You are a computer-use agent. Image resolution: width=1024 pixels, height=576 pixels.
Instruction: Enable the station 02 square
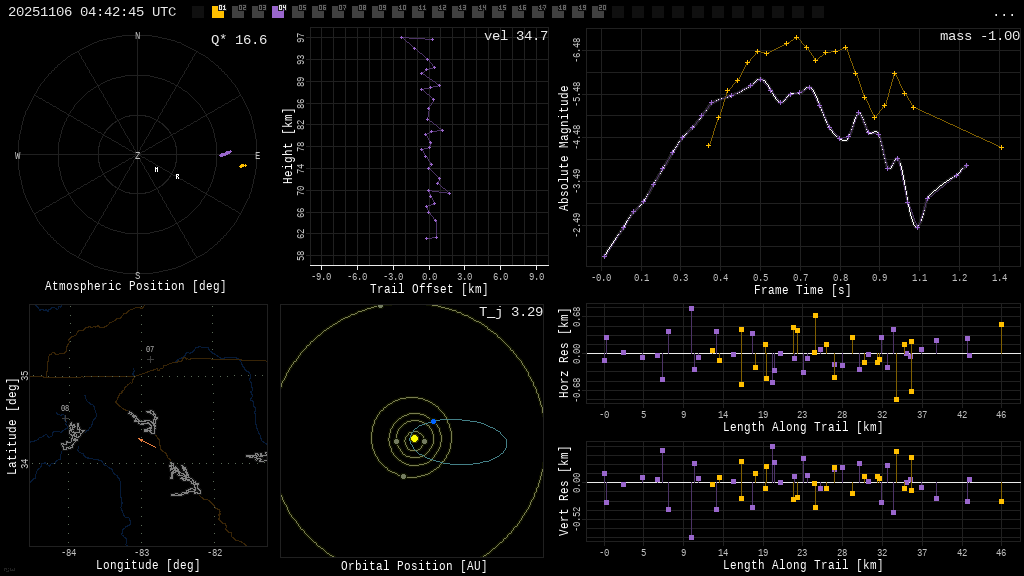coord(238,12)
